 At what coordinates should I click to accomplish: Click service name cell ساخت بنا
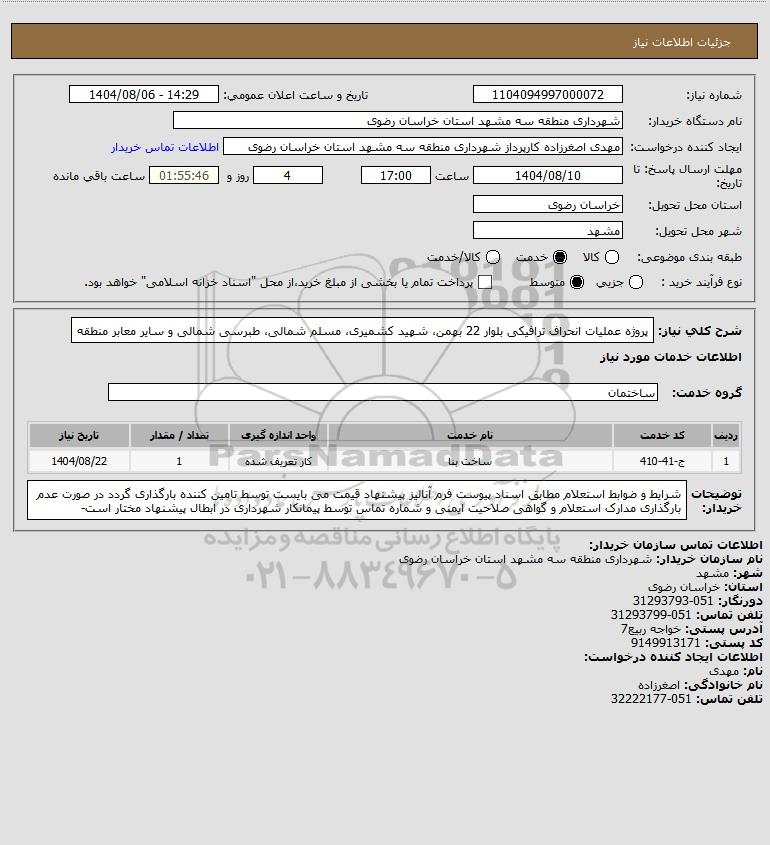470,461
